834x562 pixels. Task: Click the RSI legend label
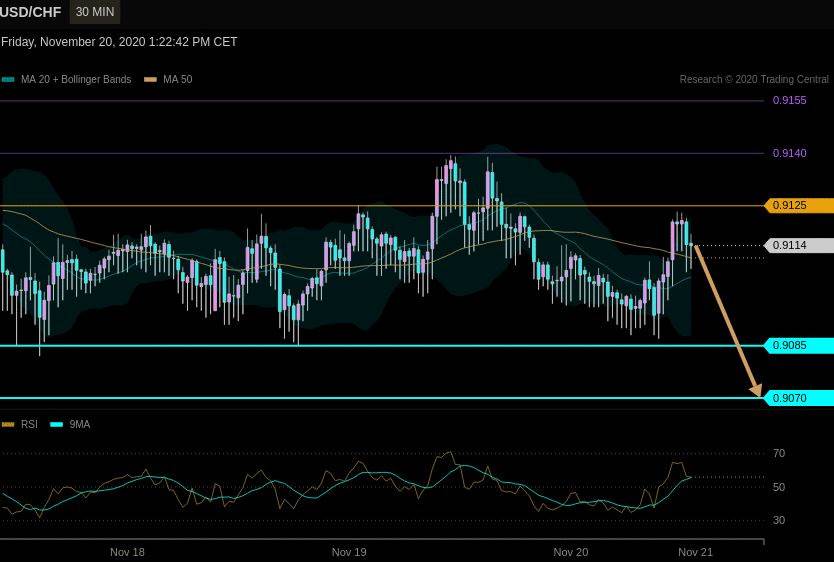pos(29,424)
